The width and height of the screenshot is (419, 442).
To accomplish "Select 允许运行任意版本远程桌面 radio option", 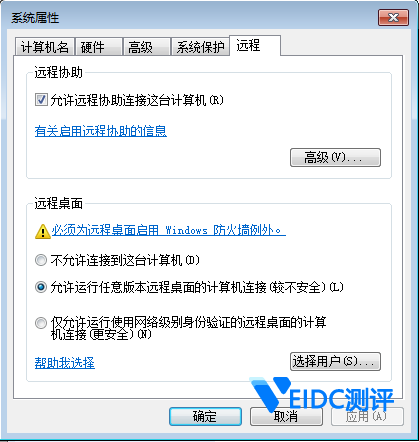I will (41, 287).
